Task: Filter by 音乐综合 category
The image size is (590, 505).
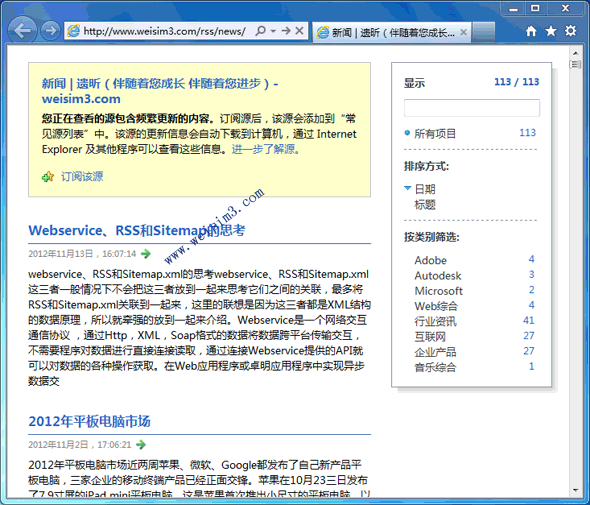Action: coord(435,367)
